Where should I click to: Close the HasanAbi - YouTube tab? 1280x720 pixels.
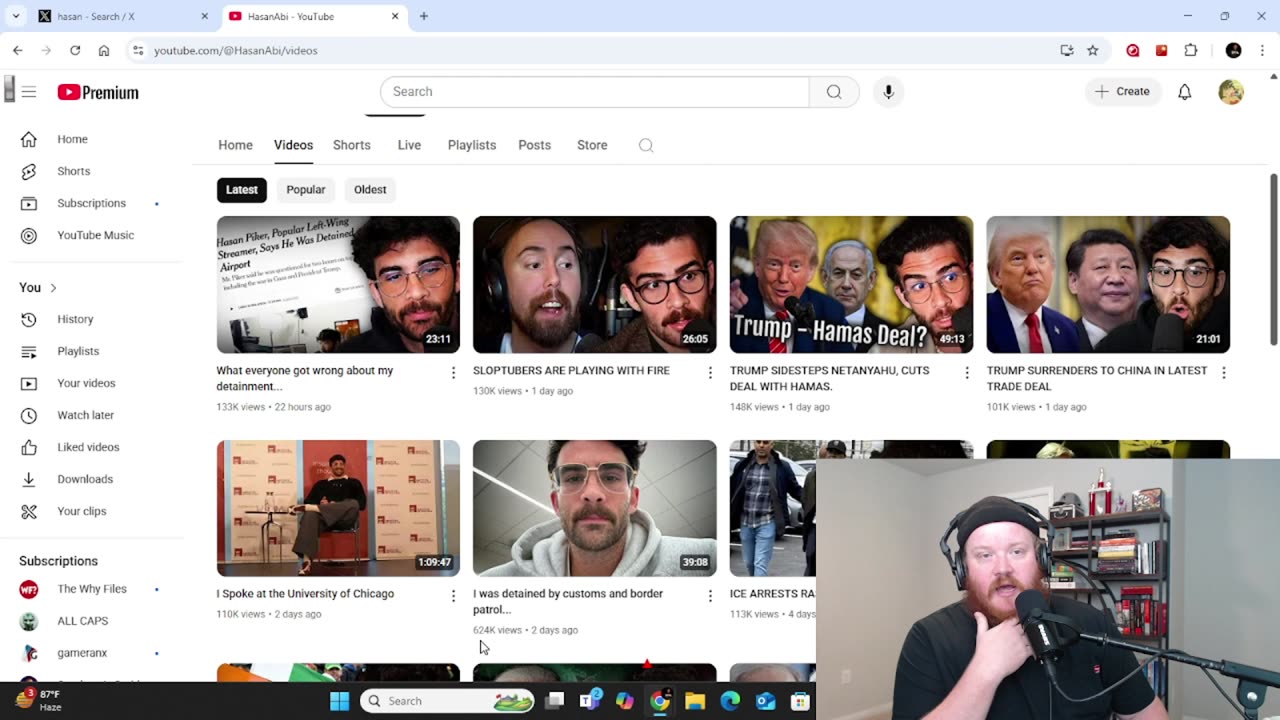point(395,16)
